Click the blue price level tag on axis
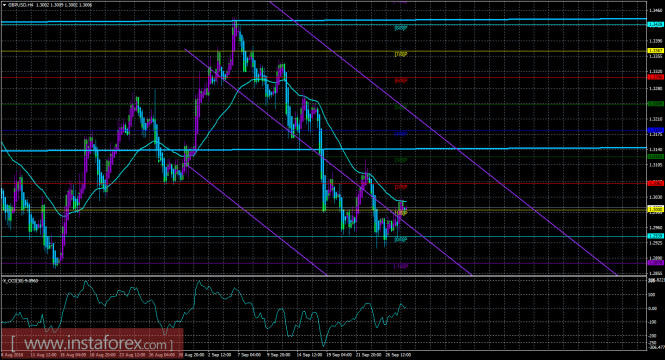The width and height of the screenshot is (665, 360). (x=656, y=130)
